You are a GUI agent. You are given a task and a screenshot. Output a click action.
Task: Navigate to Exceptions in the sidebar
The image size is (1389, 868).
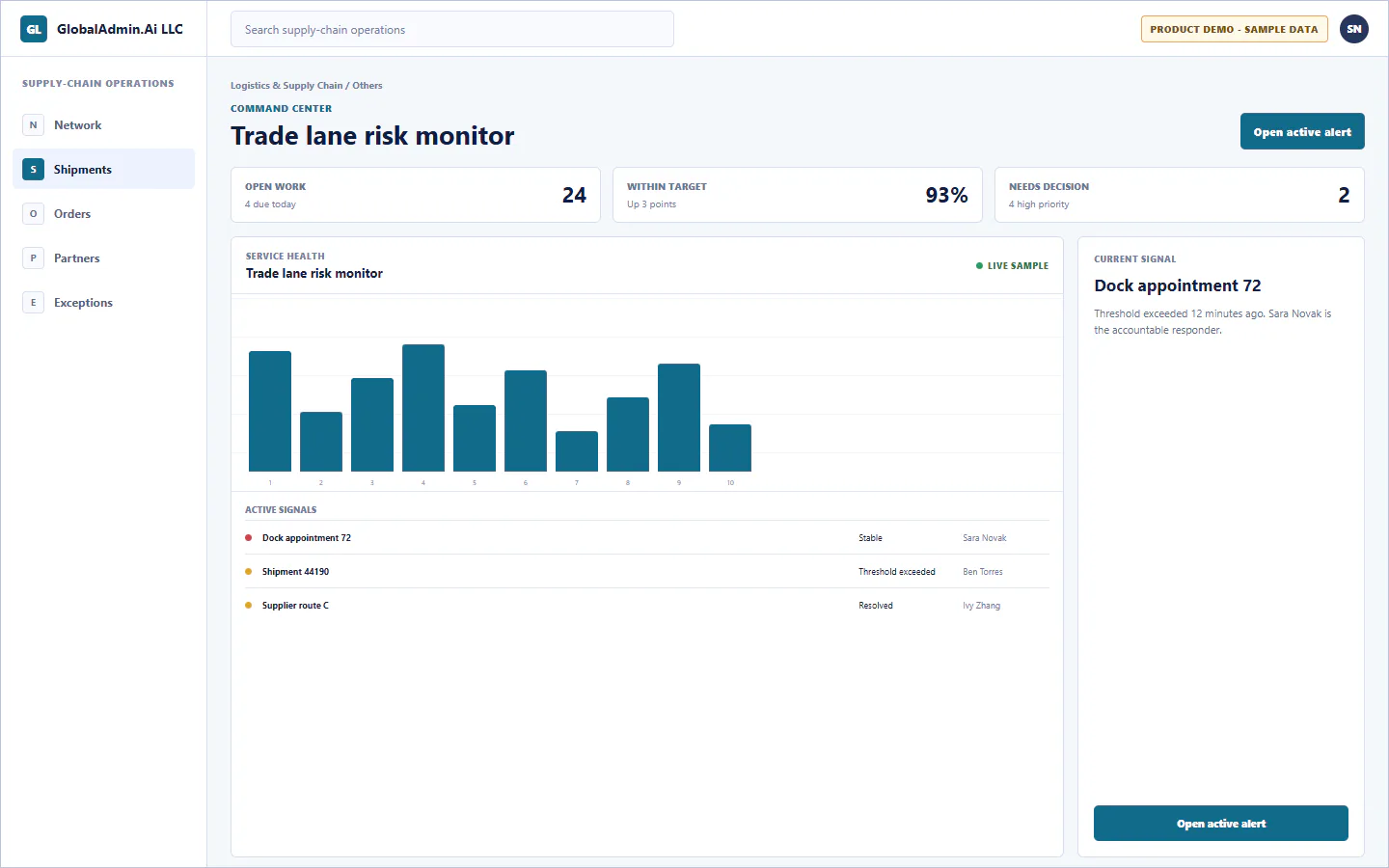tap(104, 303)
